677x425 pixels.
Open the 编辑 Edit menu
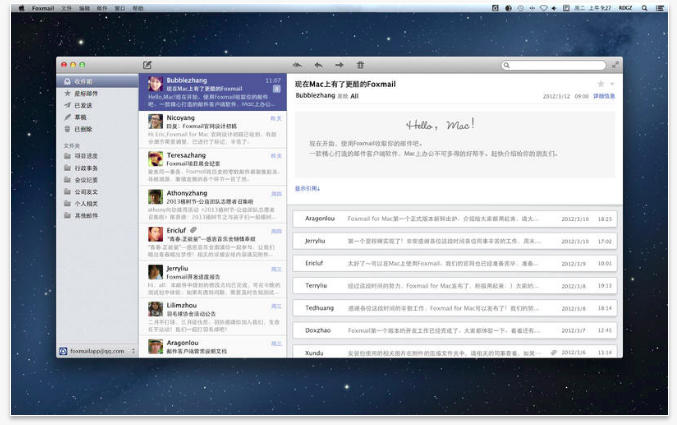(84, 8)
